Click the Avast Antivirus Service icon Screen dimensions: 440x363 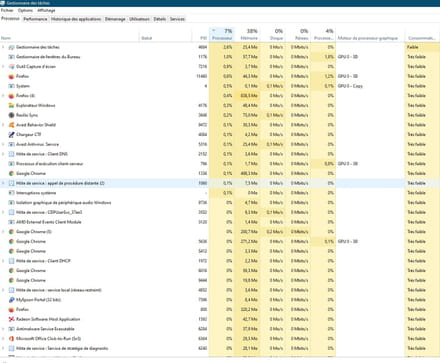click(11, 144)
